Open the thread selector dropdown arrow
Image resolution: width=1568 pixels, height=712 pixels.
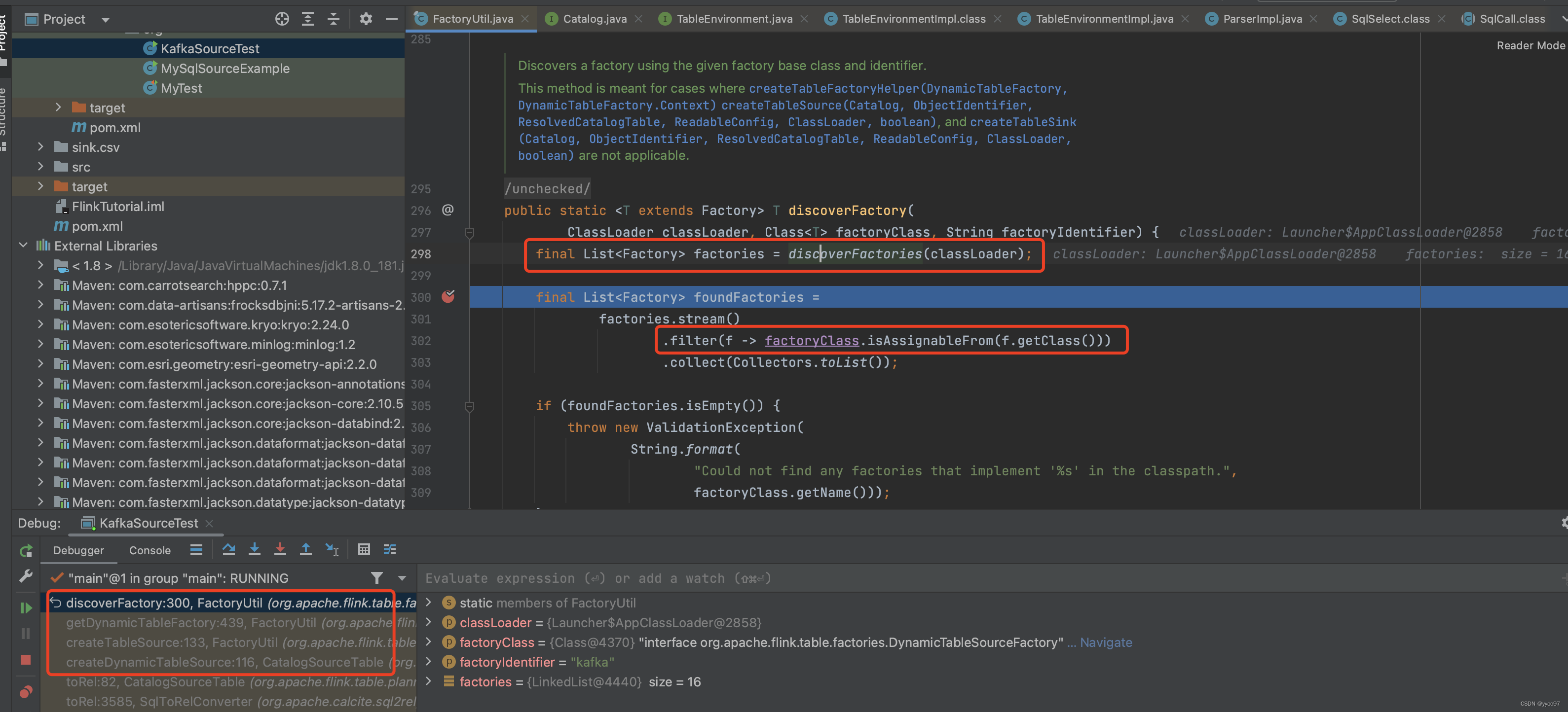click(x=402, y=578)
